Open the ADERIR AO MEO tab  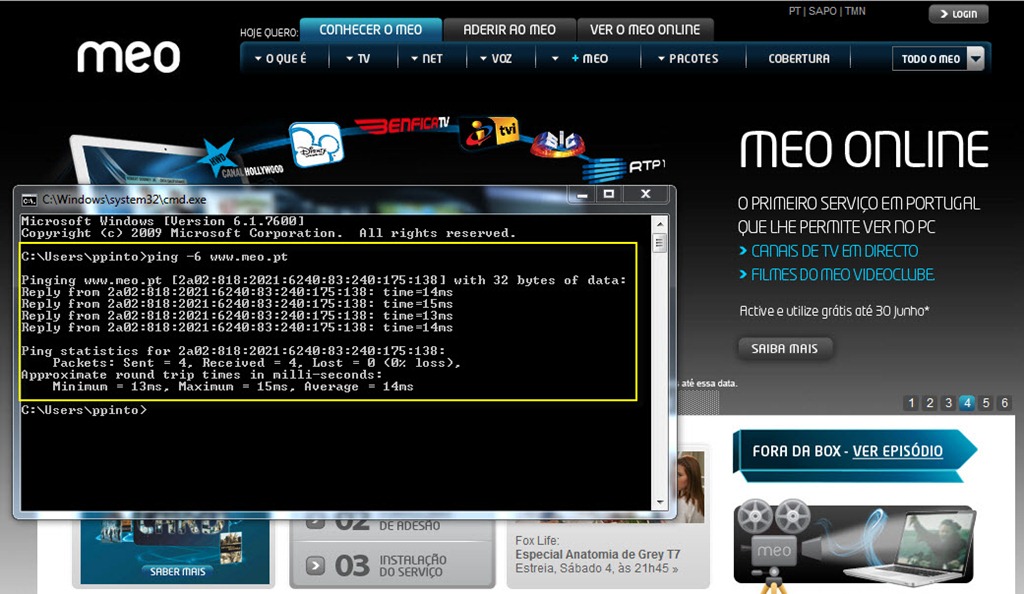[509, 29]
